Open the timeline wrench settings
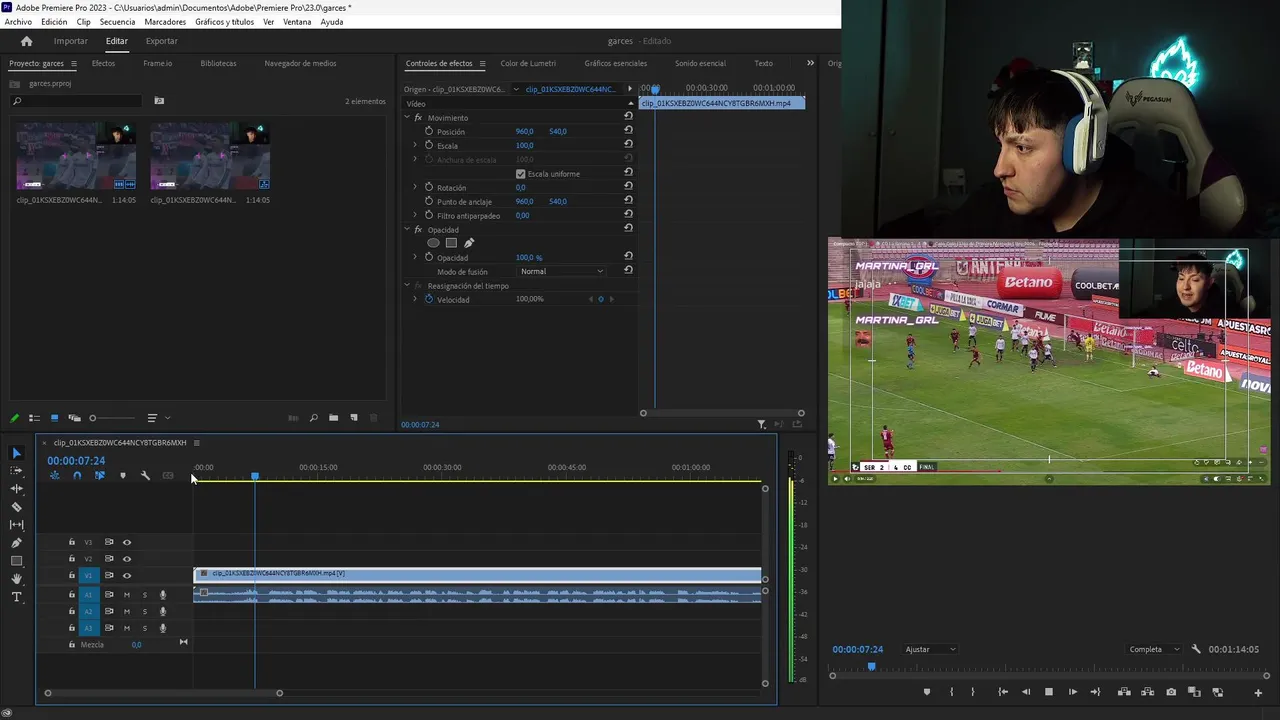Image resolution: width=1280 pixels, height=720 pixels. point(145,476)
